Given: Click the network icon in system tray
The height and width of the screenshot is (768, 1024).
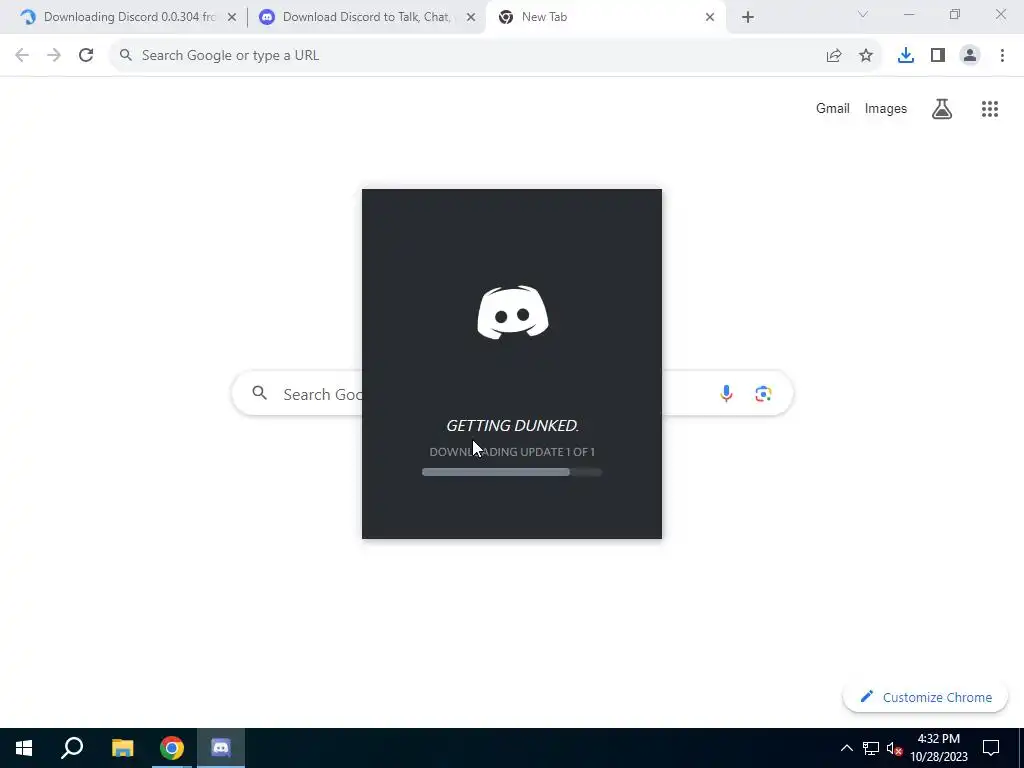Looking at the screenshot, I should click(871, 748).
